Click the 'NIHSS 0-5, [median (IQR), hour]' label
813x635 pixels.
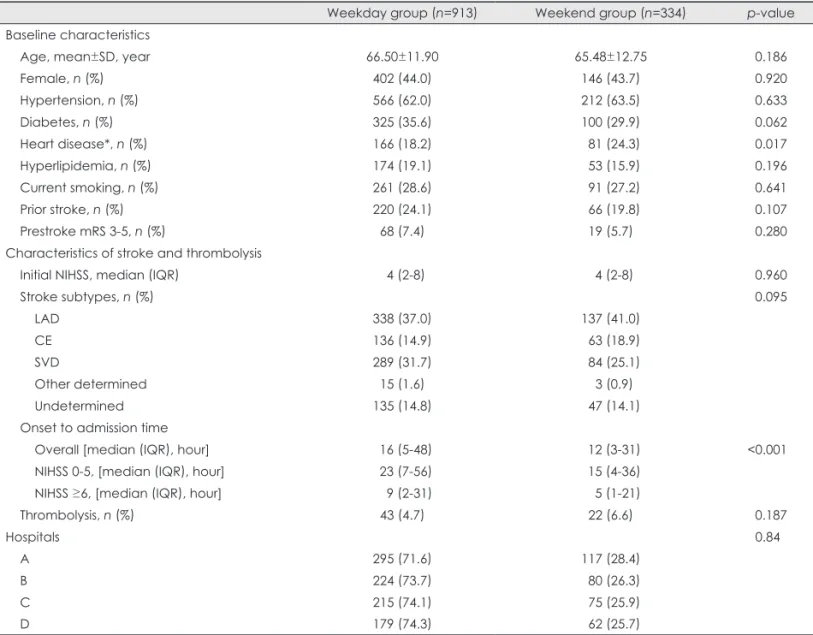click(x=129, y=471)
